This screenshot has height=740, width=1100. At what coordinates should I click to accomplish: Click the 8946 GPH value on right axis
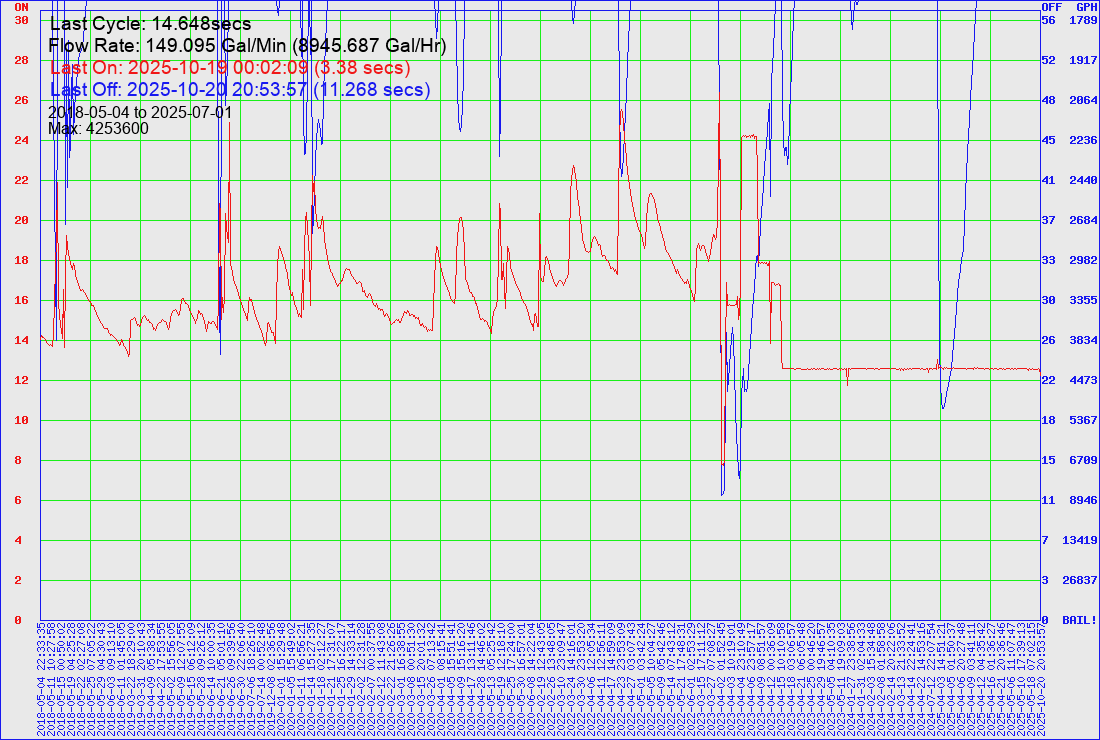pos(1084,500)
